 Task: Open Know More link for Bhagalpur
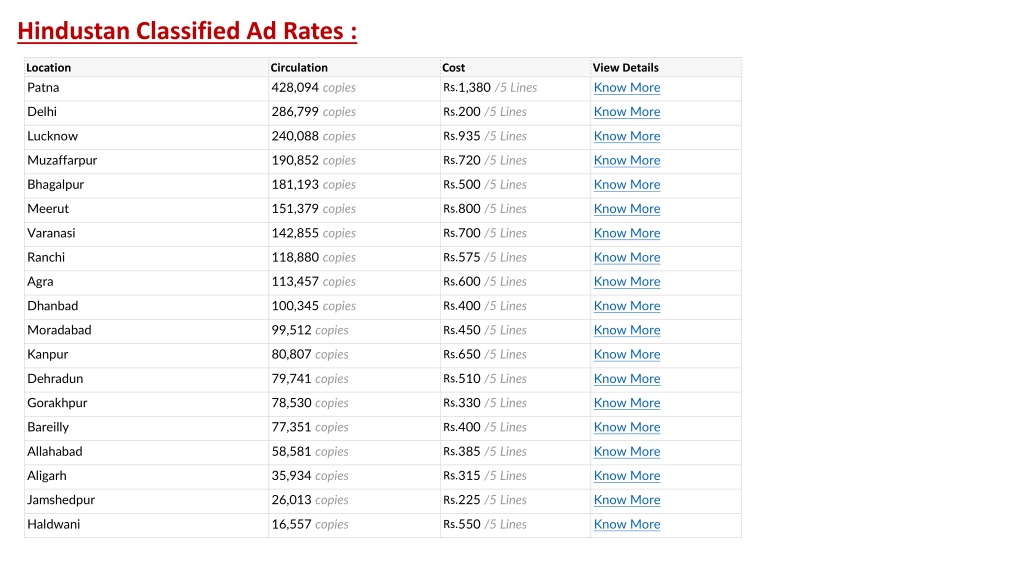pos(626,184)
